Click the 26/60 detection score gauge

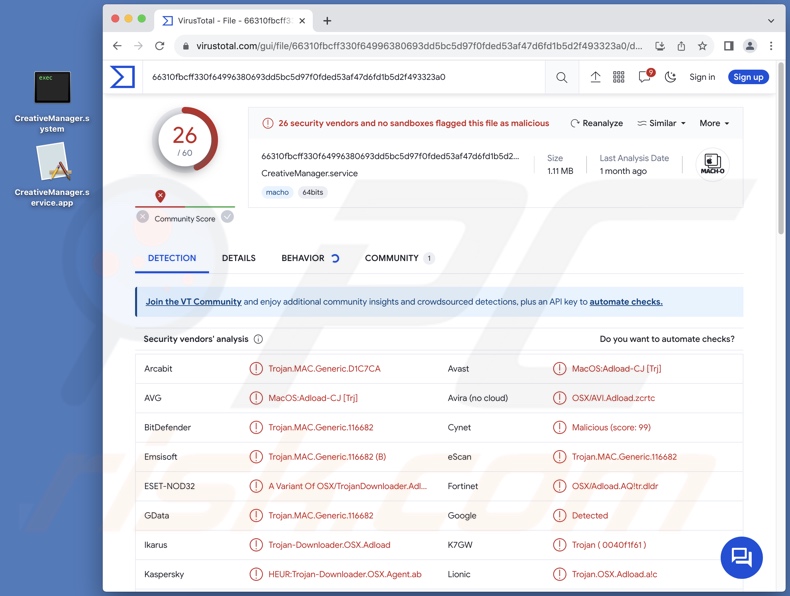click(x=185, y=140)
